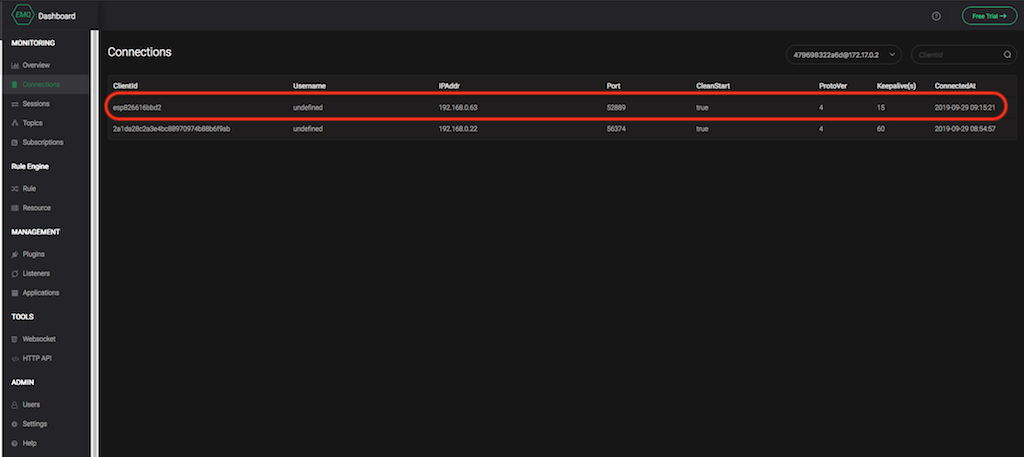Screen dimensions: 1024x457
Task: Click the Topics sidebar icon
Action: tap(15, 123)
